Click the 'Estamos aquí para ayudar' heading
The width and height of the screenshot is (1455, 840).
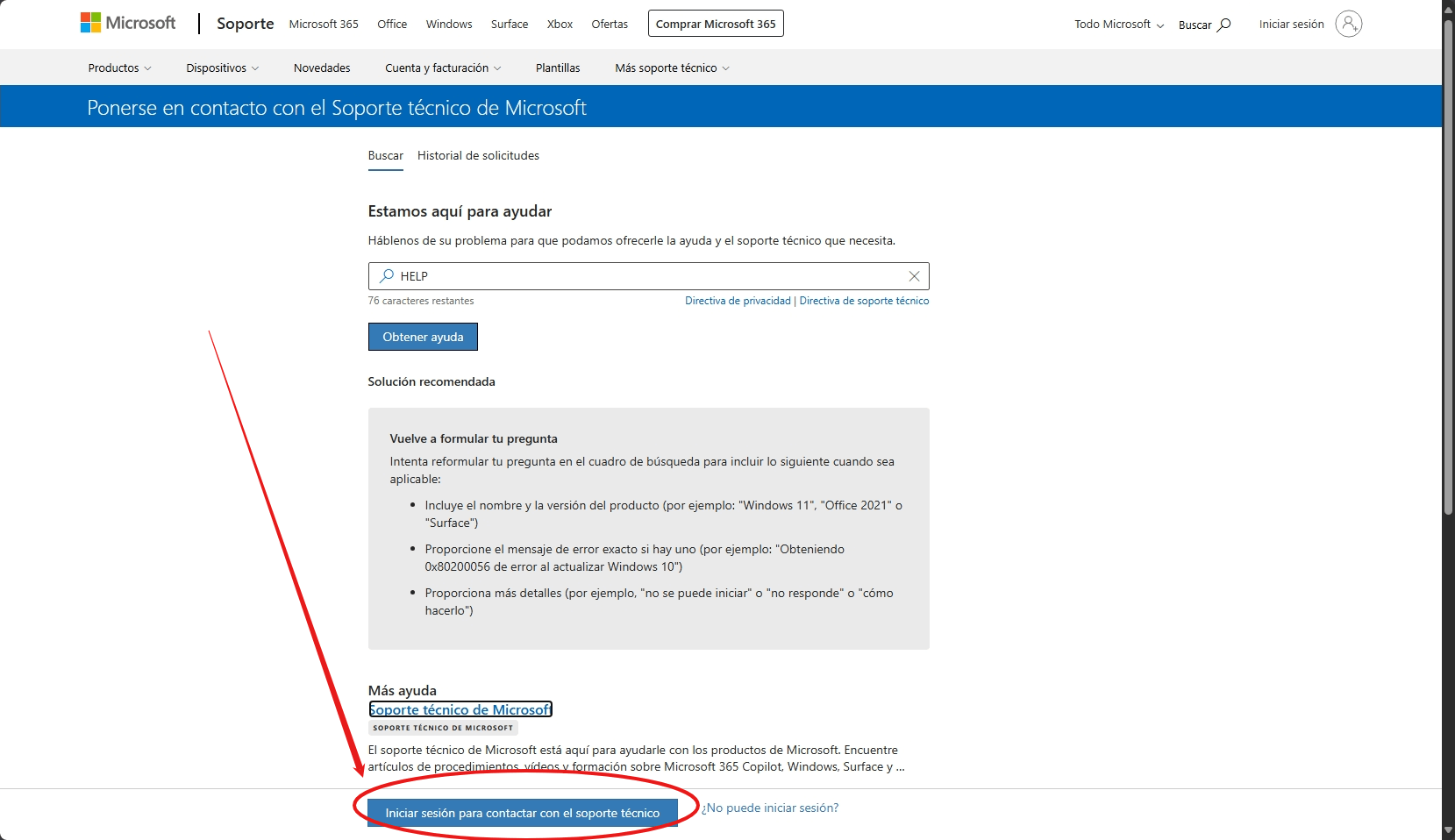tap(460, 211)
